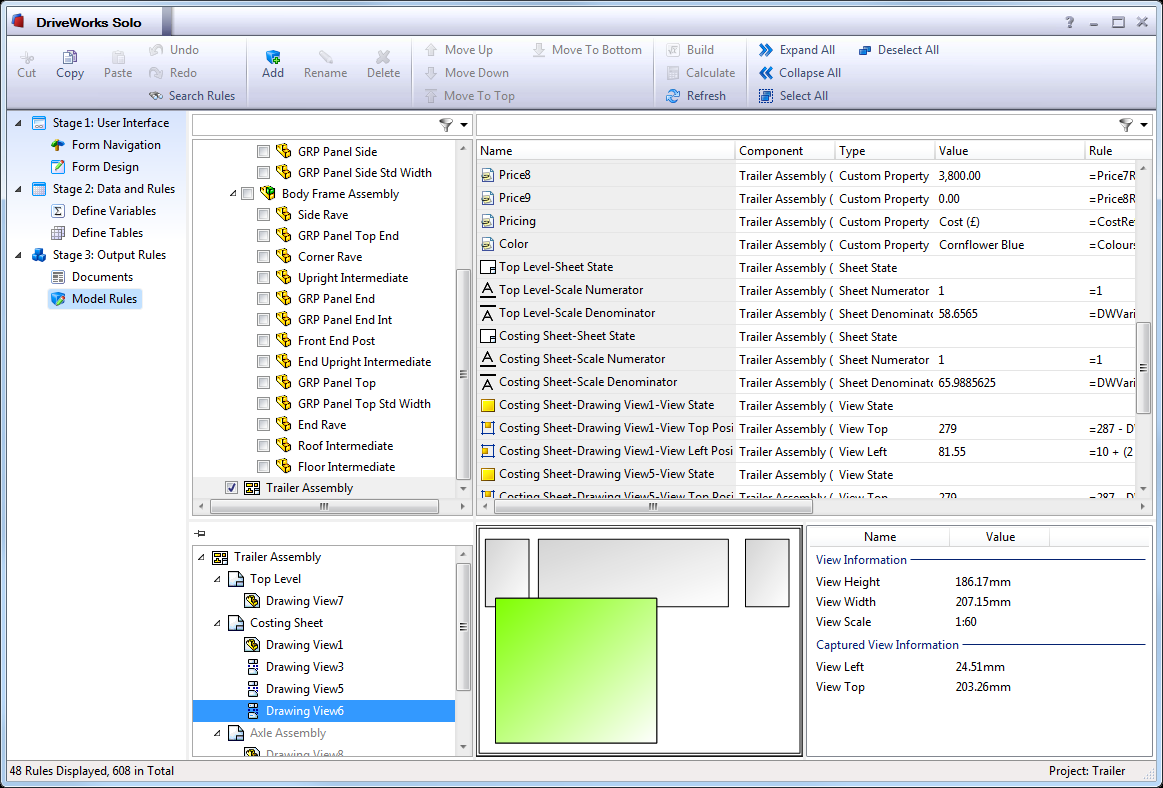Collapse the Axle Assembly node

coord(217,733)
